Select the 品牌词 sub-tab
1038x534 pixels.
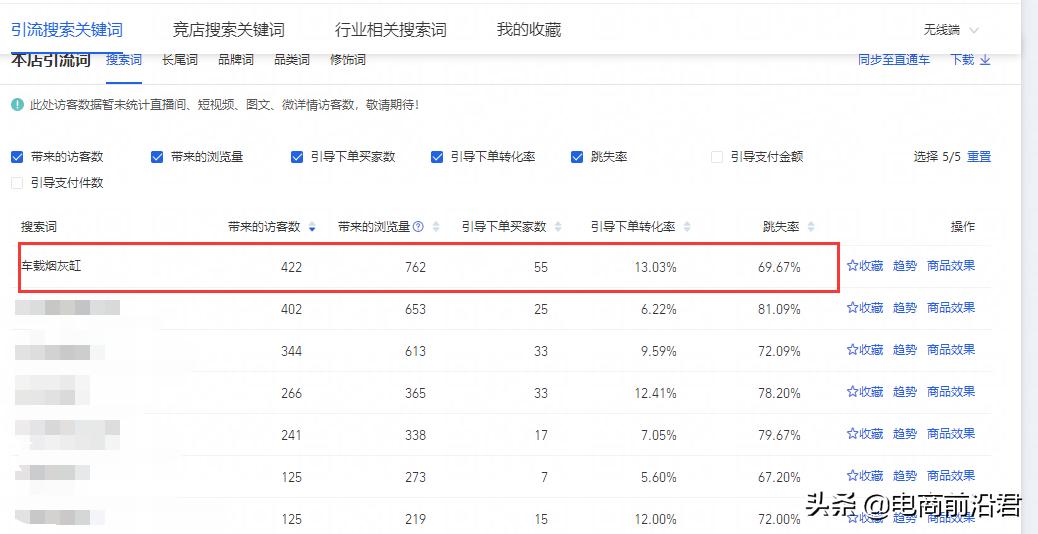click(236, 60)
